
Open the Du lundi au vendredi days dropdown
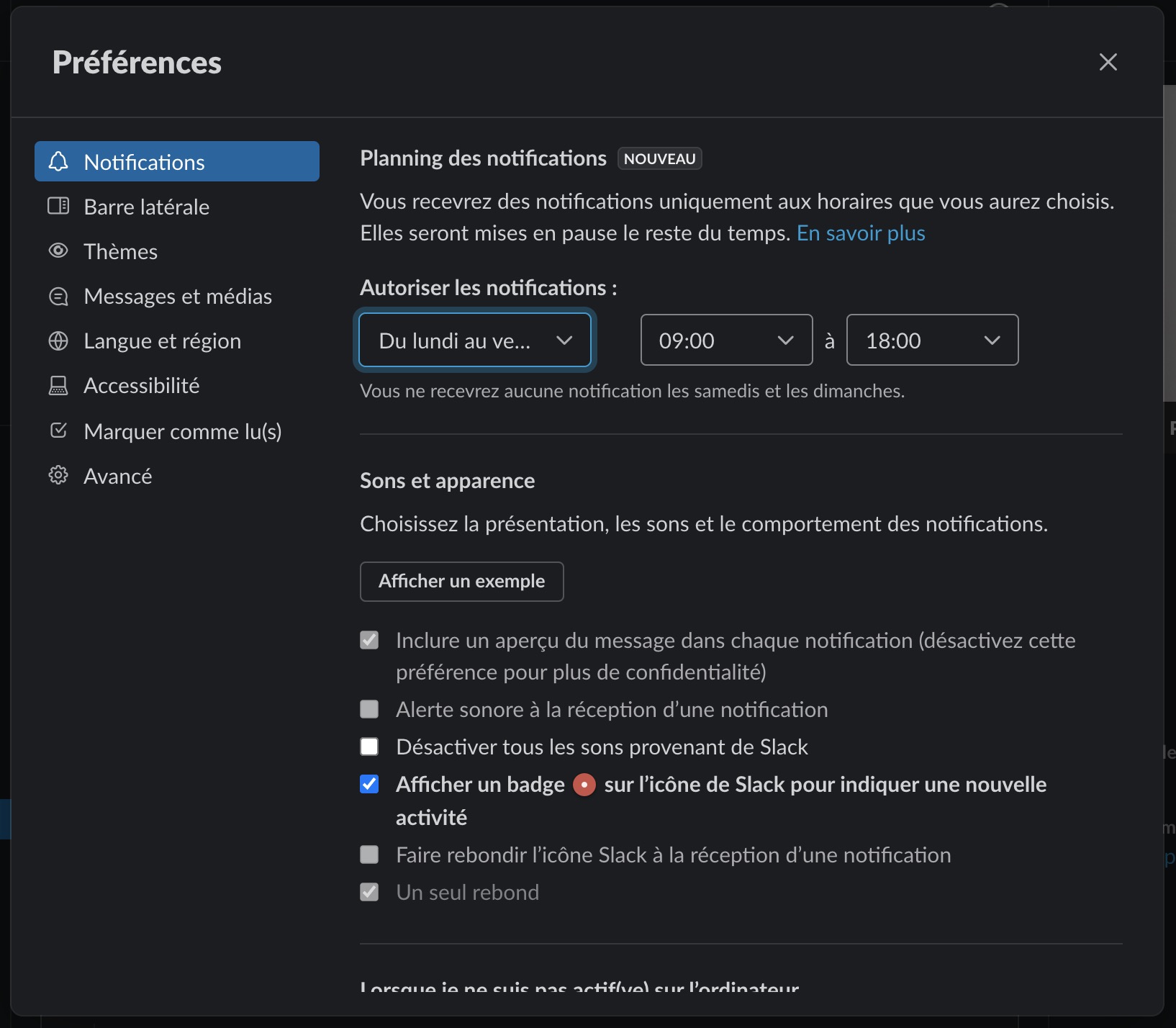[475, 340]
